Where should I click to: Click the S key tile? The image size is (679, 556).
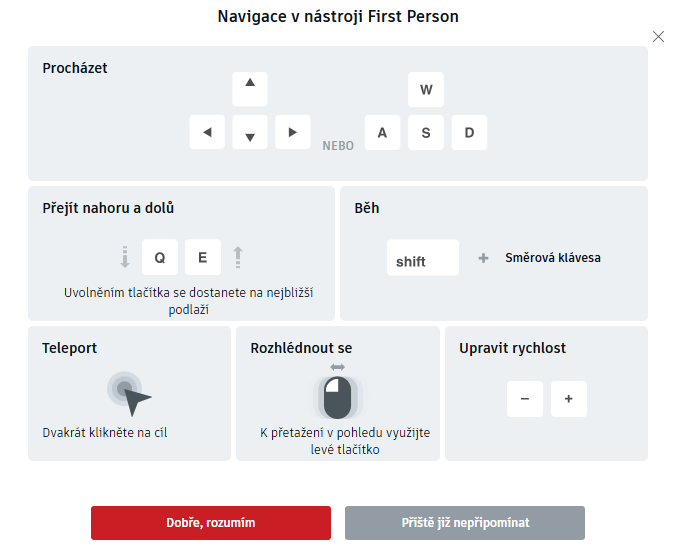point(426,133)
